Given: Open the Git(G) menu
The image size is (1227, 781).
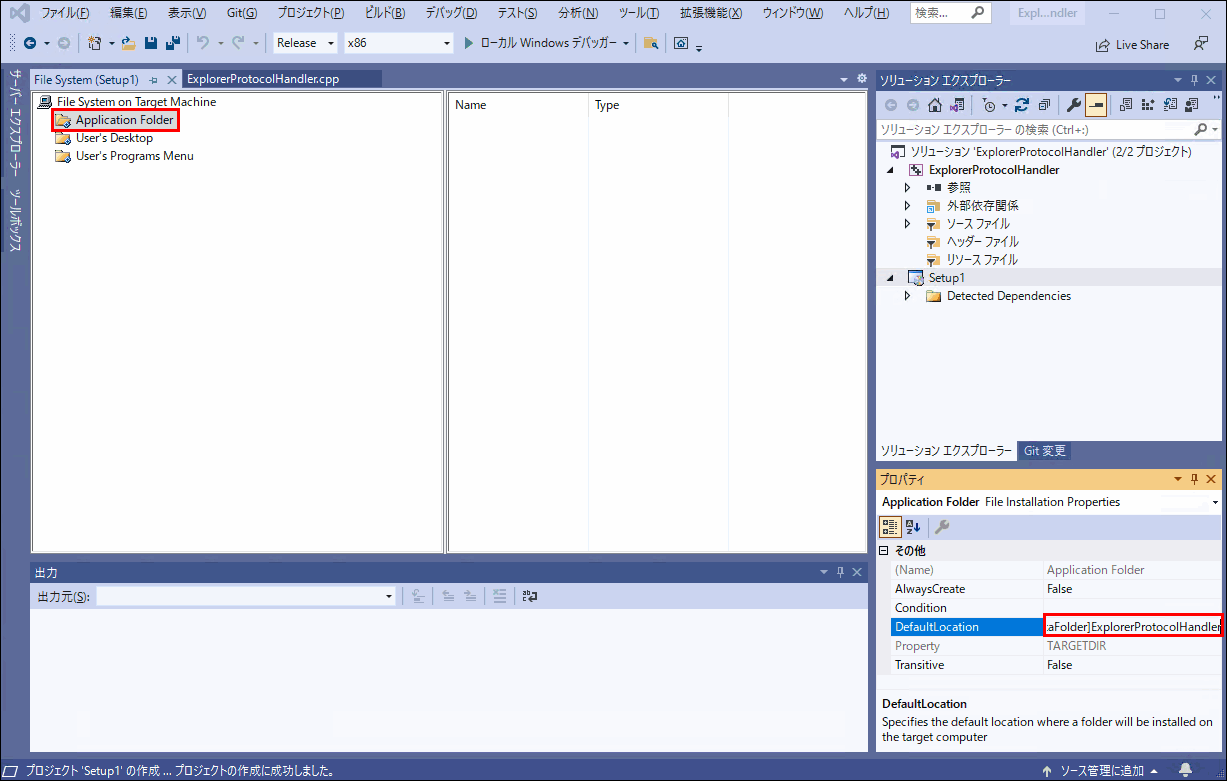Looking at the screenshot, I should (242, 13).
